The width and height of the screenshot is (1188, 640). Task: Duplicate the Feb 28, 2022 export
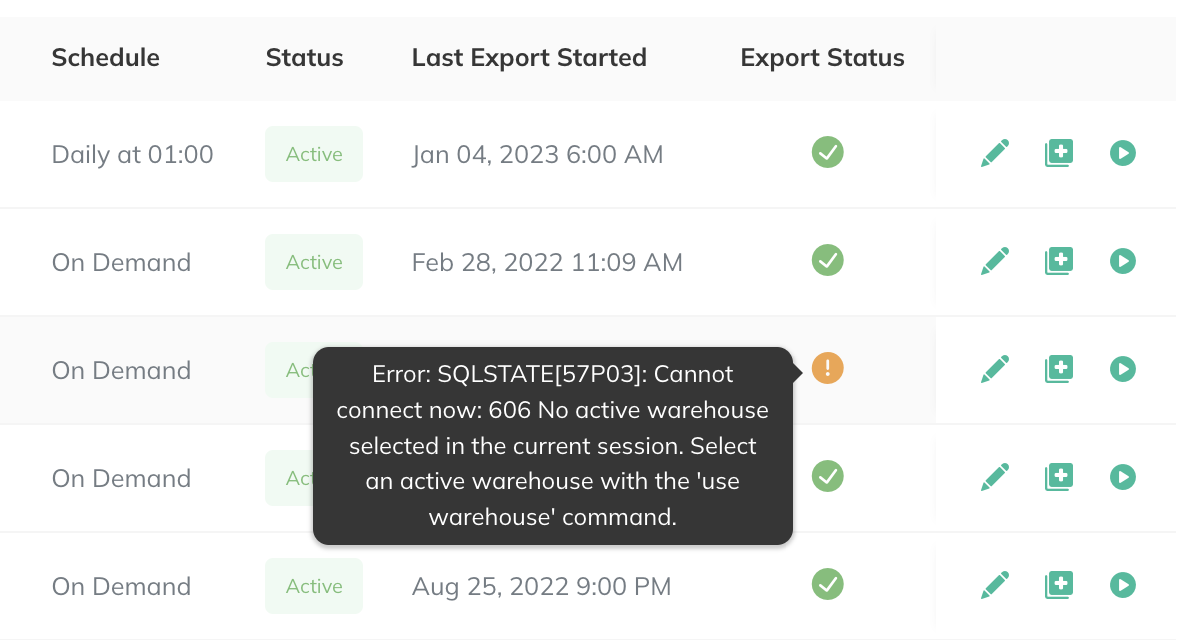click(x=1058, y=261)
